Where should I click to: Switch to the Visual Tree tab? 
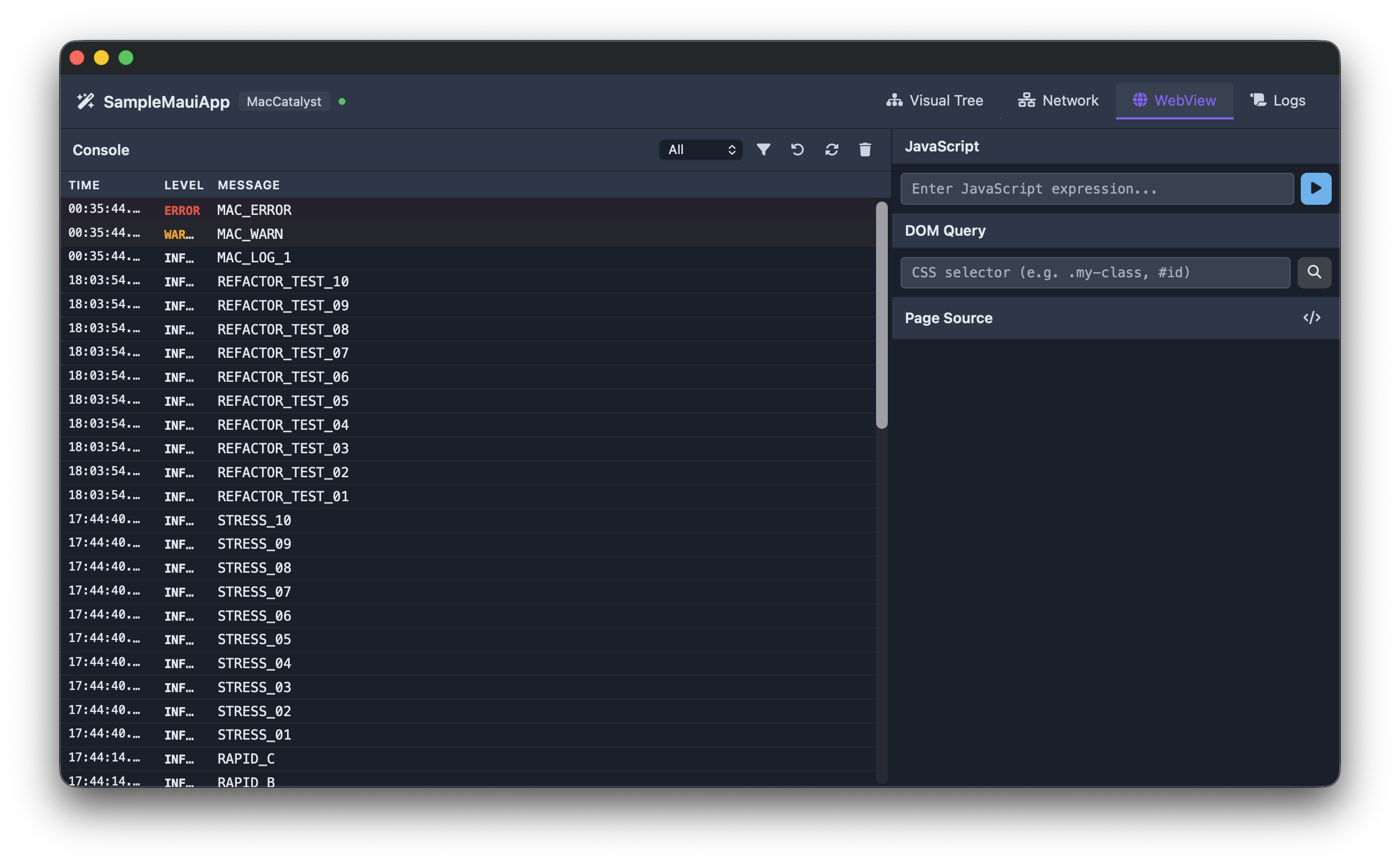(x=935, y=100)
